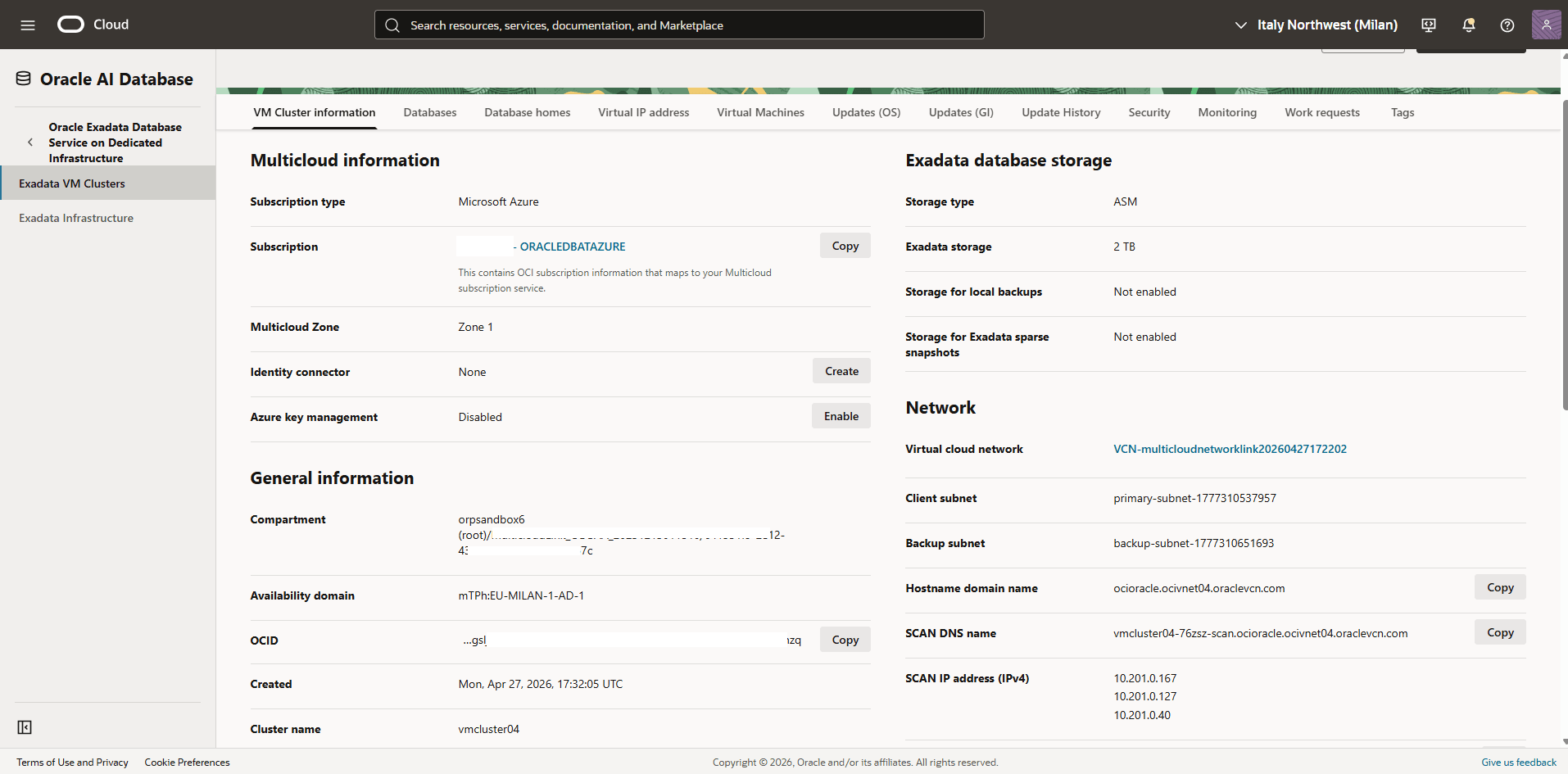The width and height of the screenshot is (1568, 774).
Task: Open the Update History tab
Action: [x=1061, y=112]
